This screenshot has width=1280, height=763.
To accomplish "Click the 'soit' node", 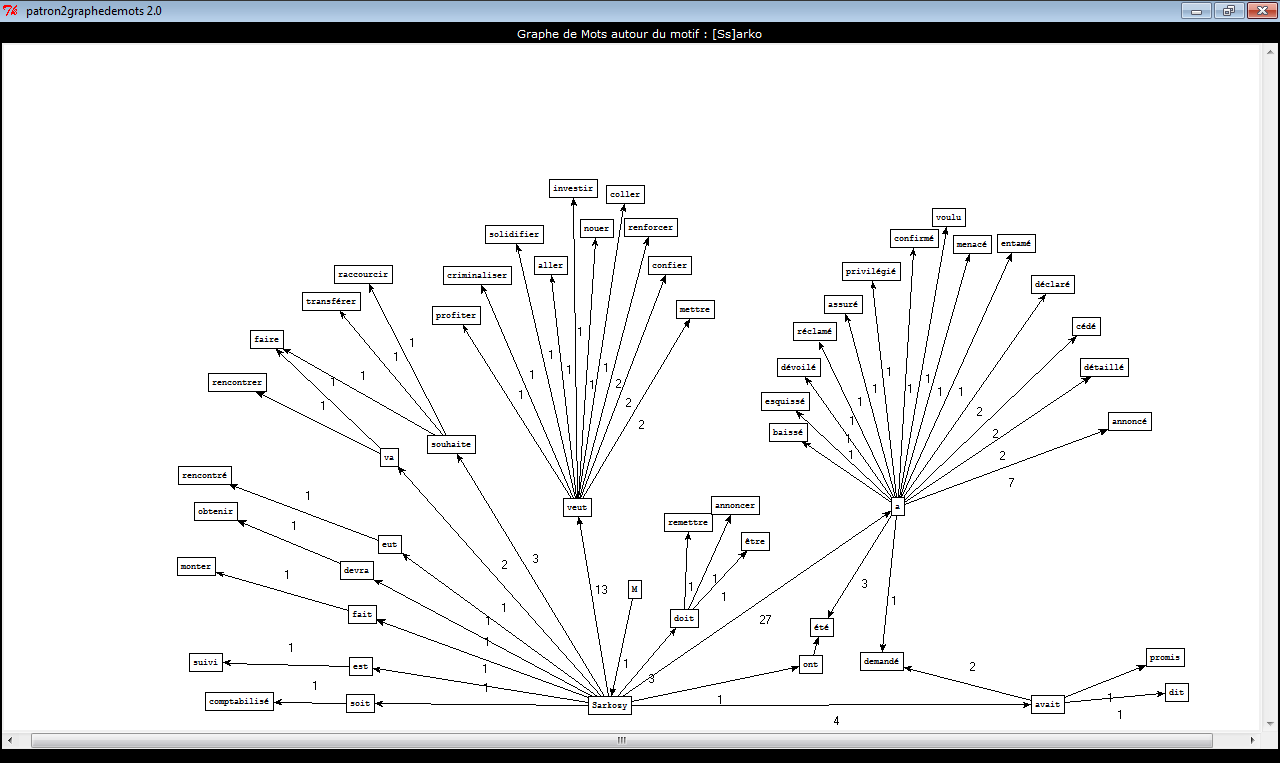I will coord(360,703).
